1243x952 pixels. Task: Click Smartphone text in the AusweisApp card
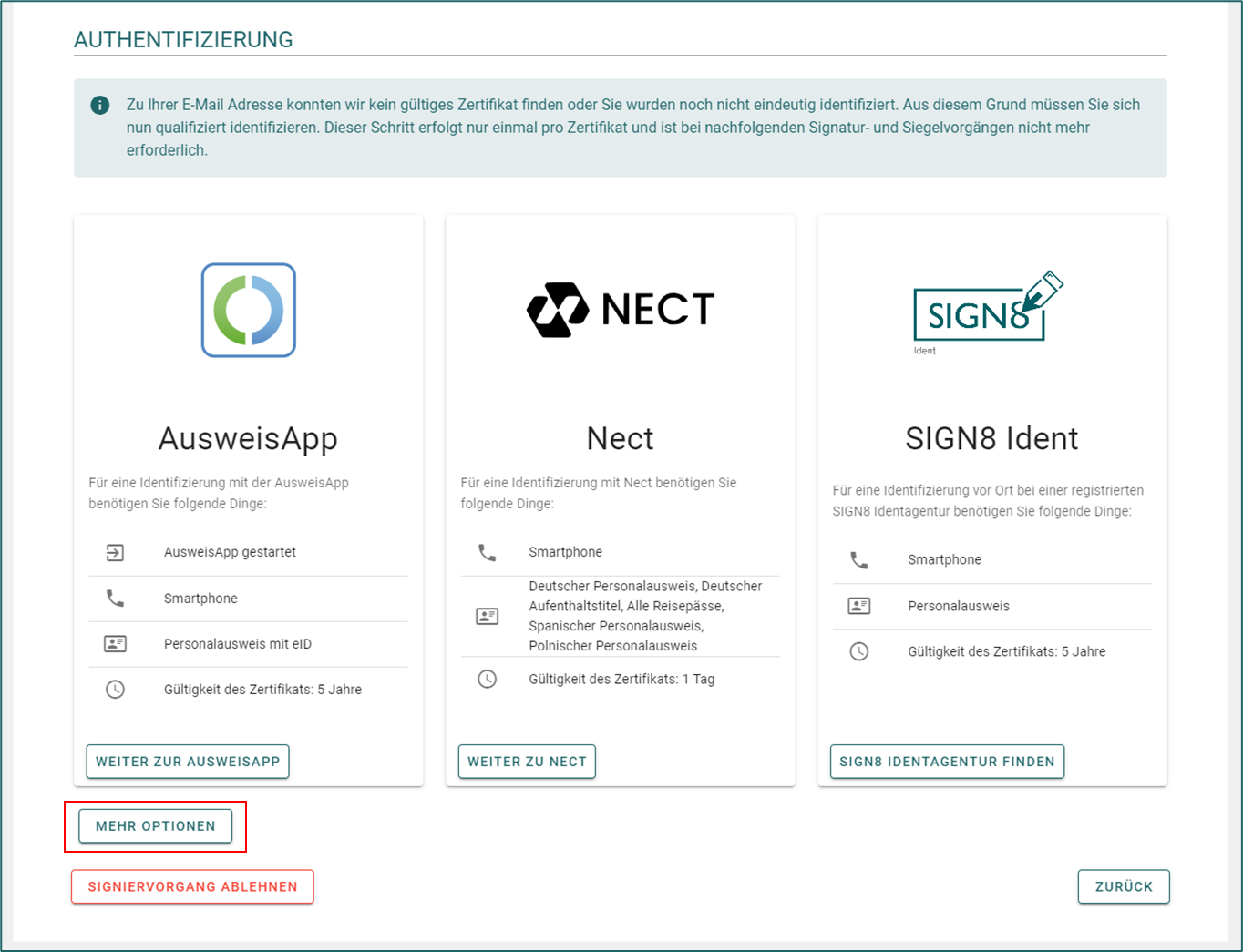click(200, 599)
